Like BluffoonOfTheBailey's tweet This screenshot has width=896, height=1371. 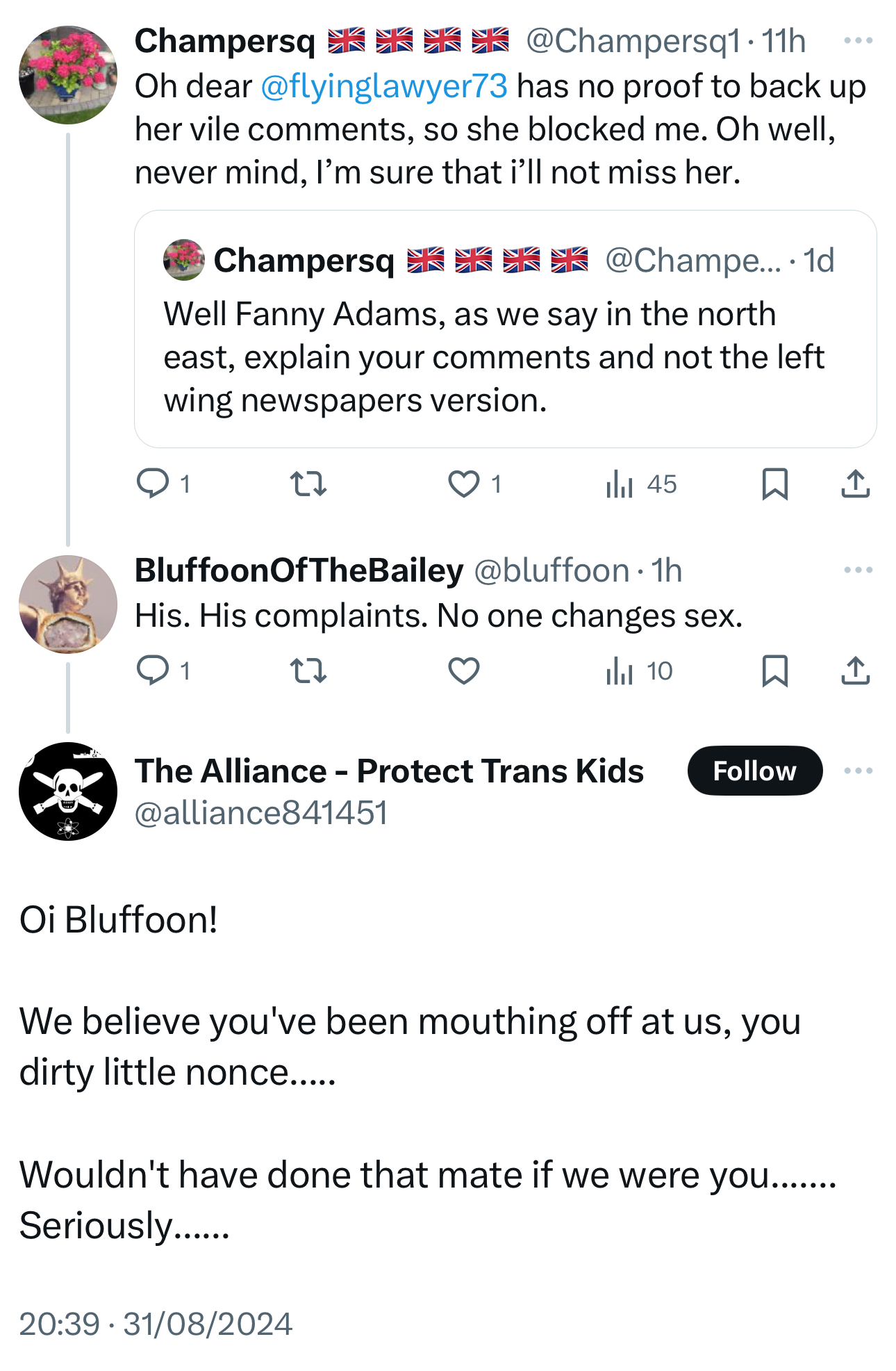coord(464,671)
